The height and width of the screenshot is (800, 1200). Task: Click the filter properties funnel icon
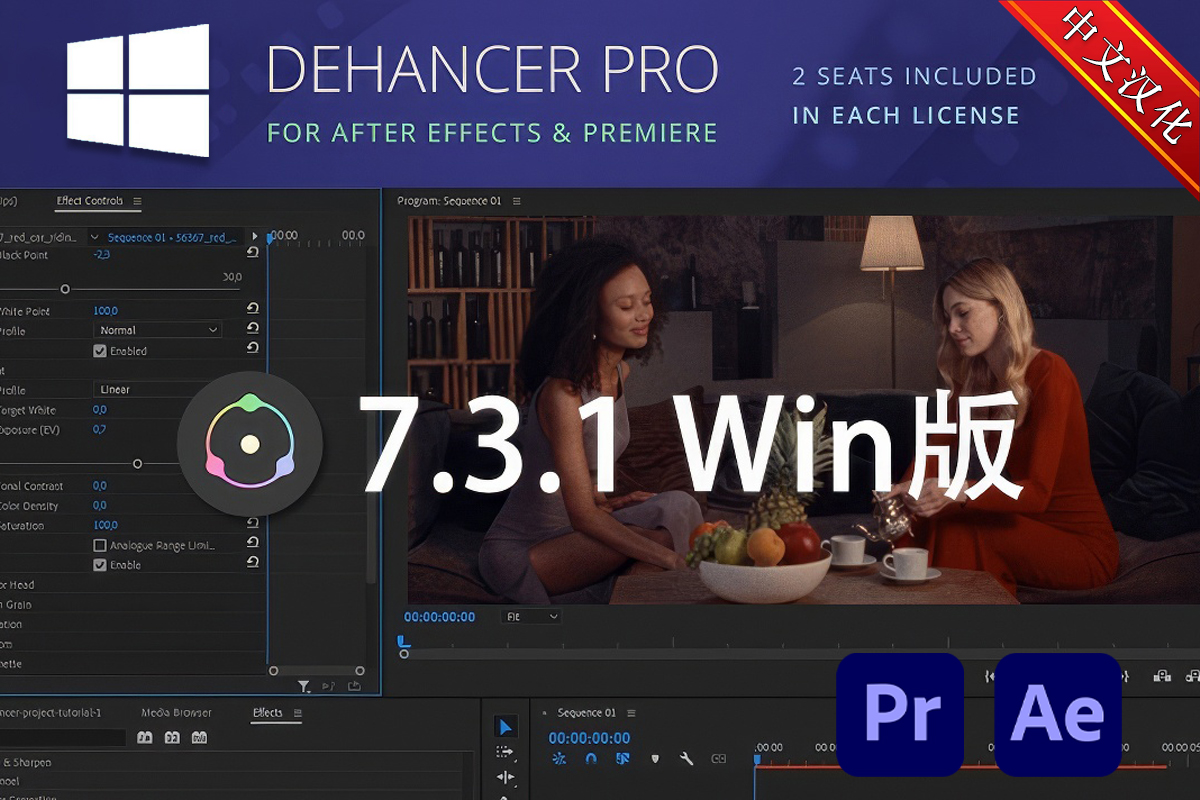304,686
